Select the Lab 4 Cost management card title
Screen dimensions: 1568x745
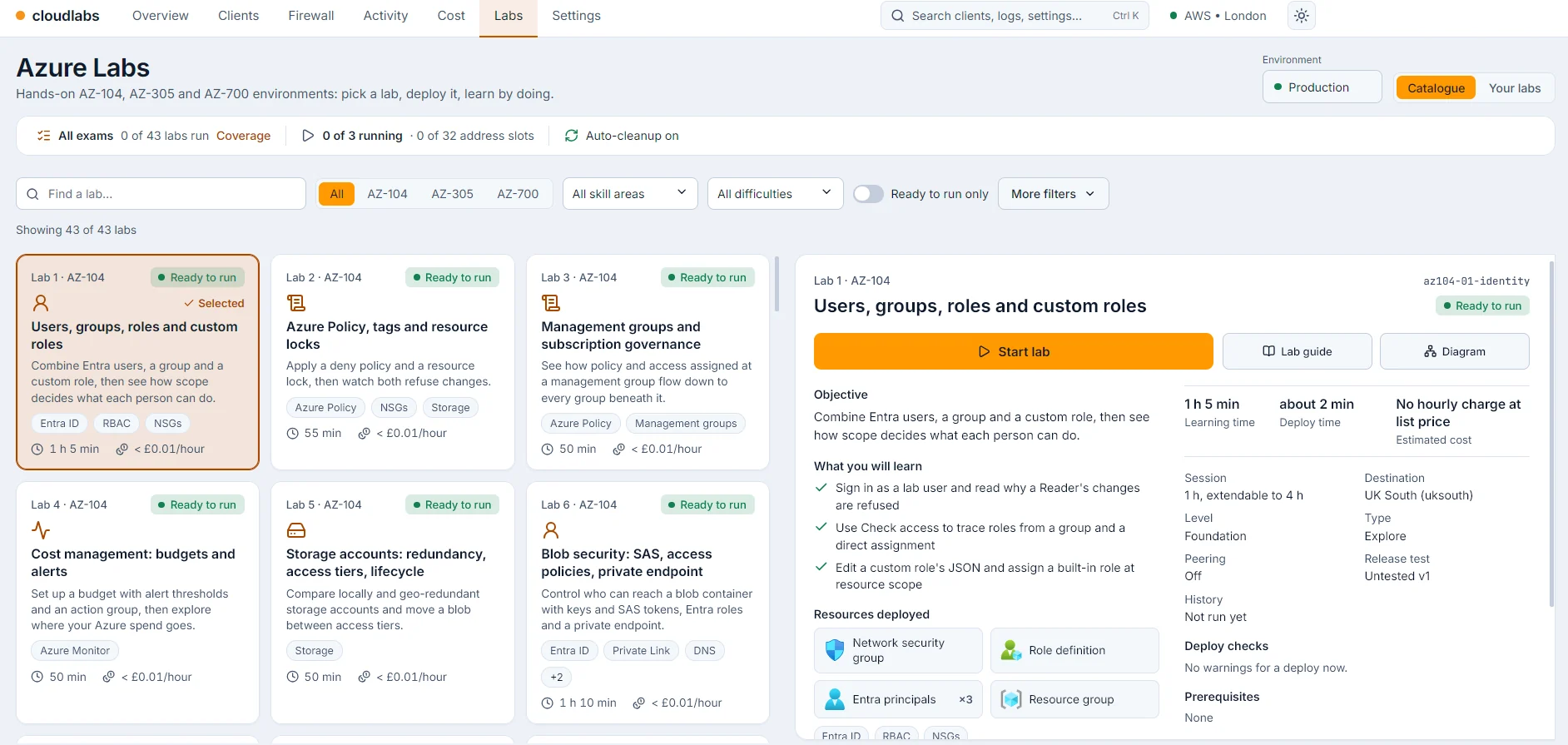(x=133, y=563)
